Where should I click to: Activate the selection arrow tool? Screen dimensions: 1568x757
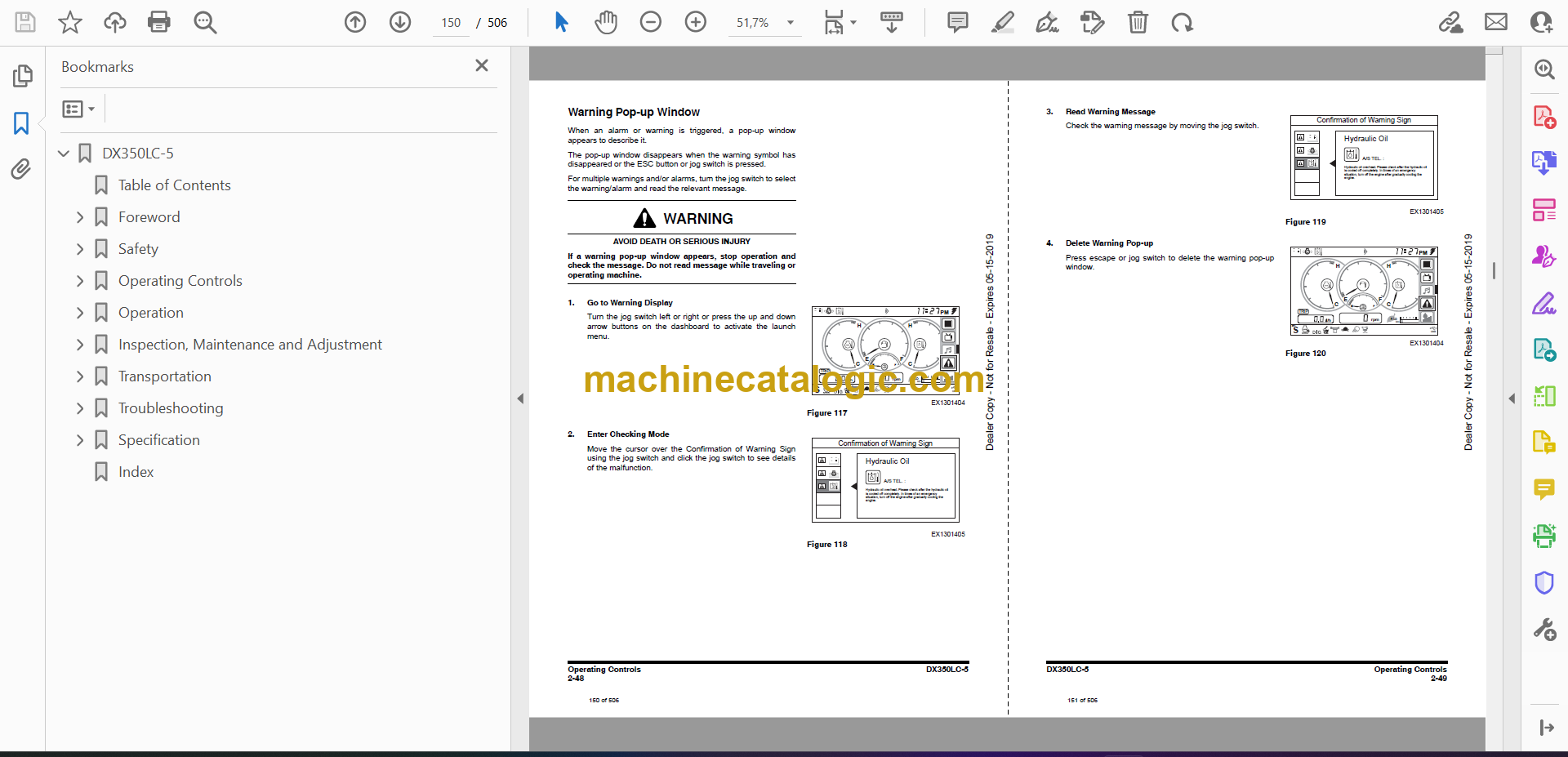[561, 22]
